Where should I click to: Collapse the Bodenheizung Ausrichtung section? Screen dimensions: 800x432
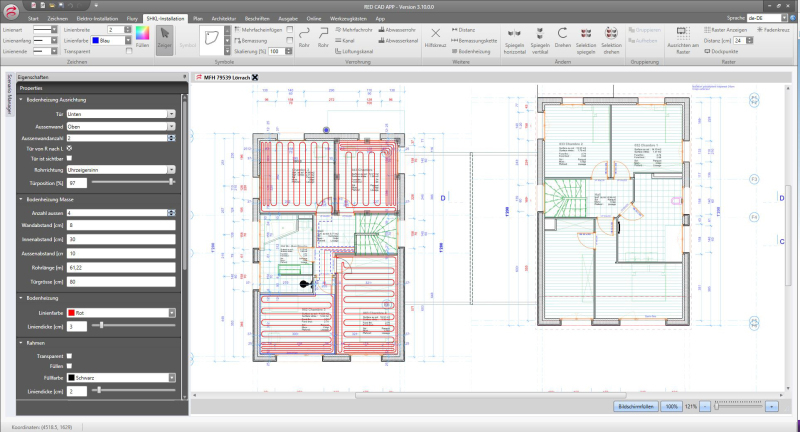click(x=21, y=100)
